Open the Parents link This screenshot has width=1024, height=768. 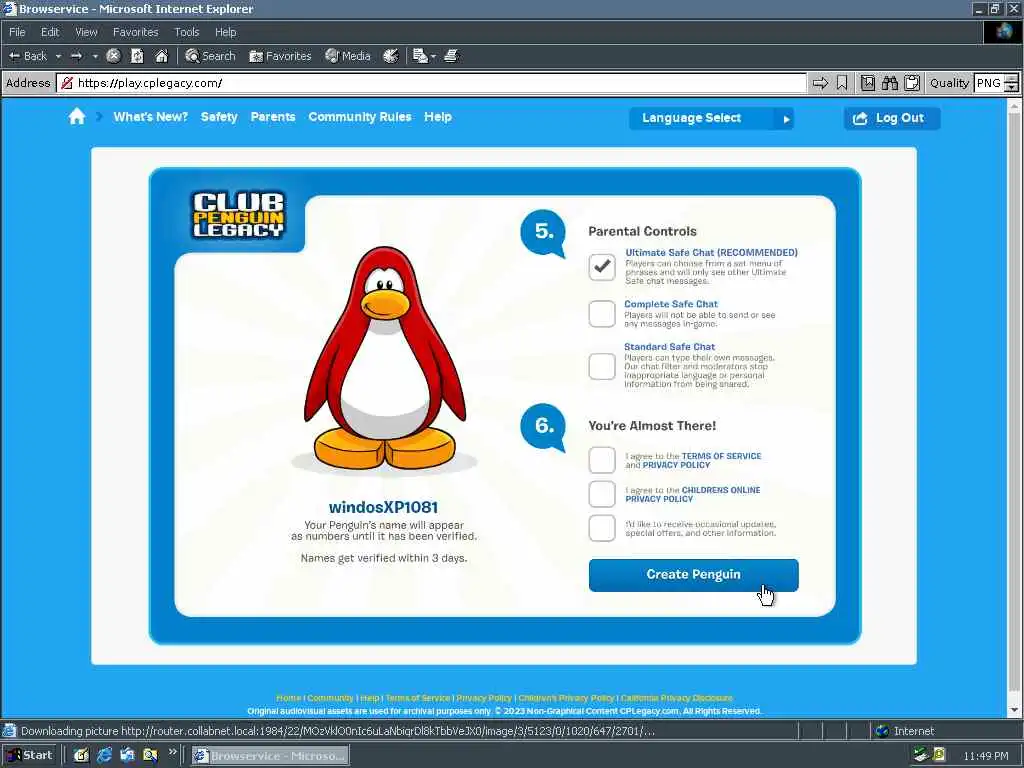(273, 117)
